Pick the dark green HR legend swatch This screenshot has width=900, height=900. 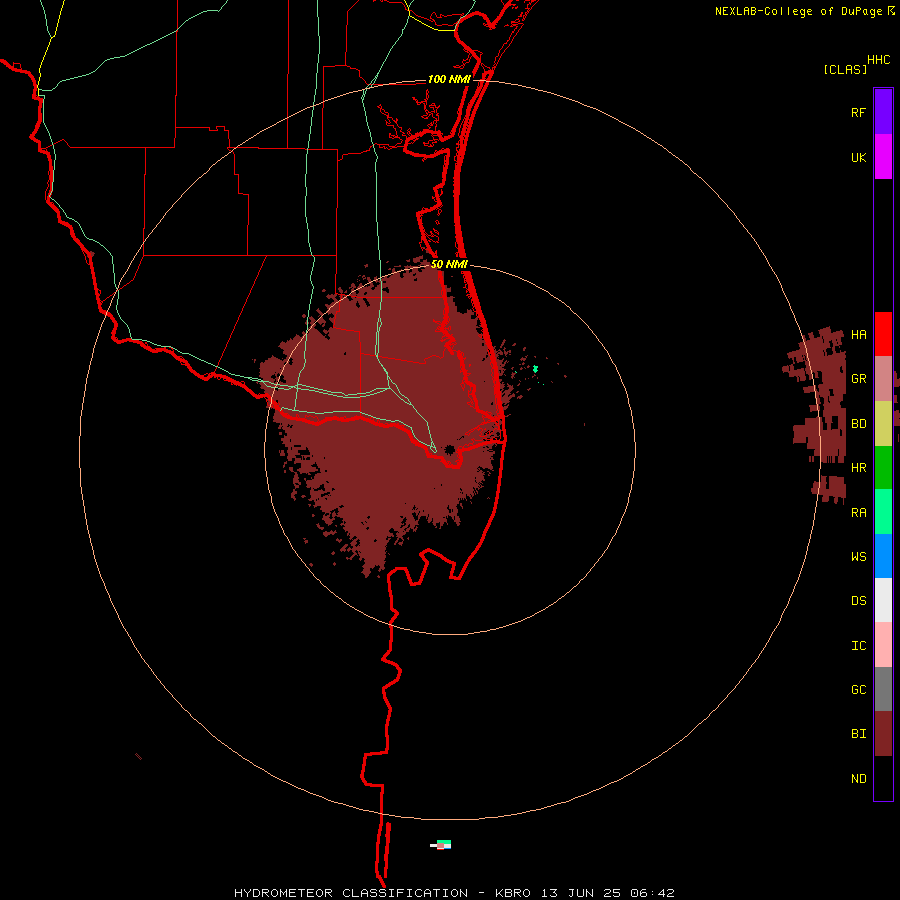tap(883, 467)
